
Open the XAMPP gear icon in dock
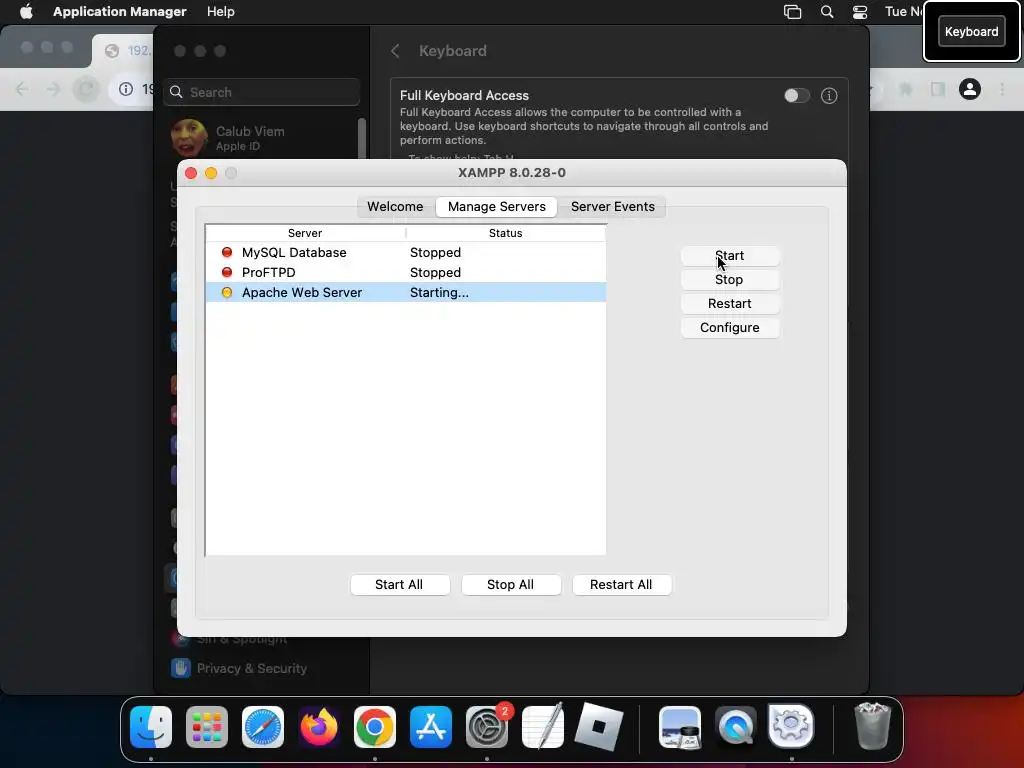click(x=791, y=726)
